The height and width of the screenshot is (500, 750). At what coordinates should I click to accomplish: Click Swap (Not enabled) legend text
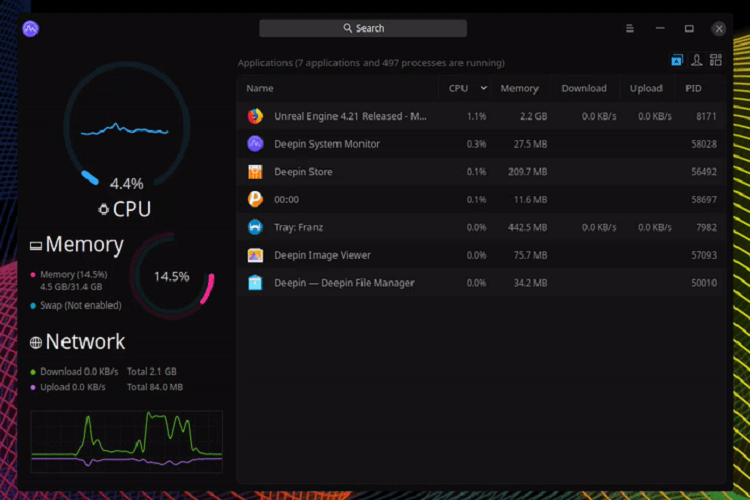[x=80, y=305]
